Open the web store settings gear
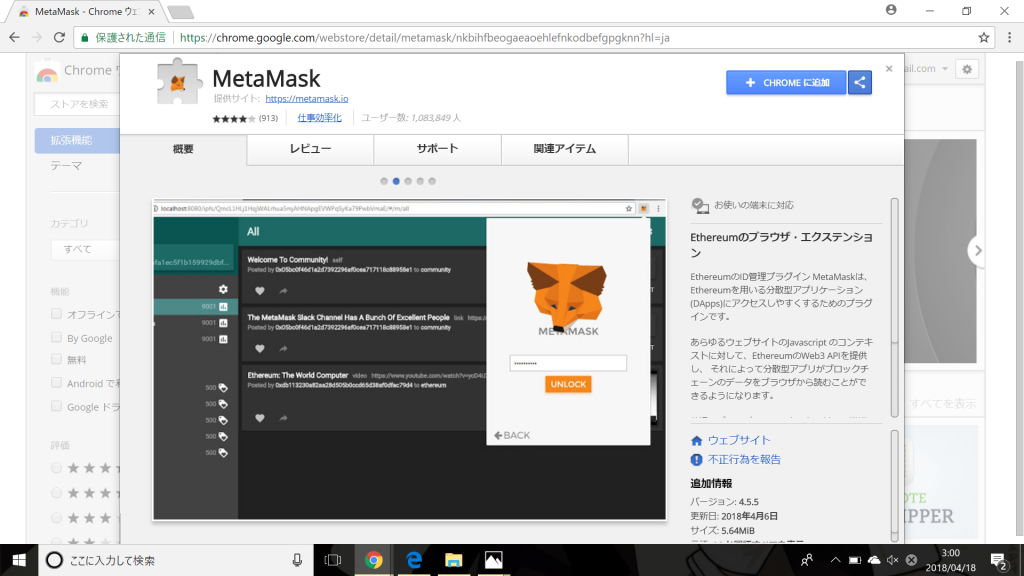The height and width of the screenshot is (576, 1024). pyautogui.click(x=967, y=69)
